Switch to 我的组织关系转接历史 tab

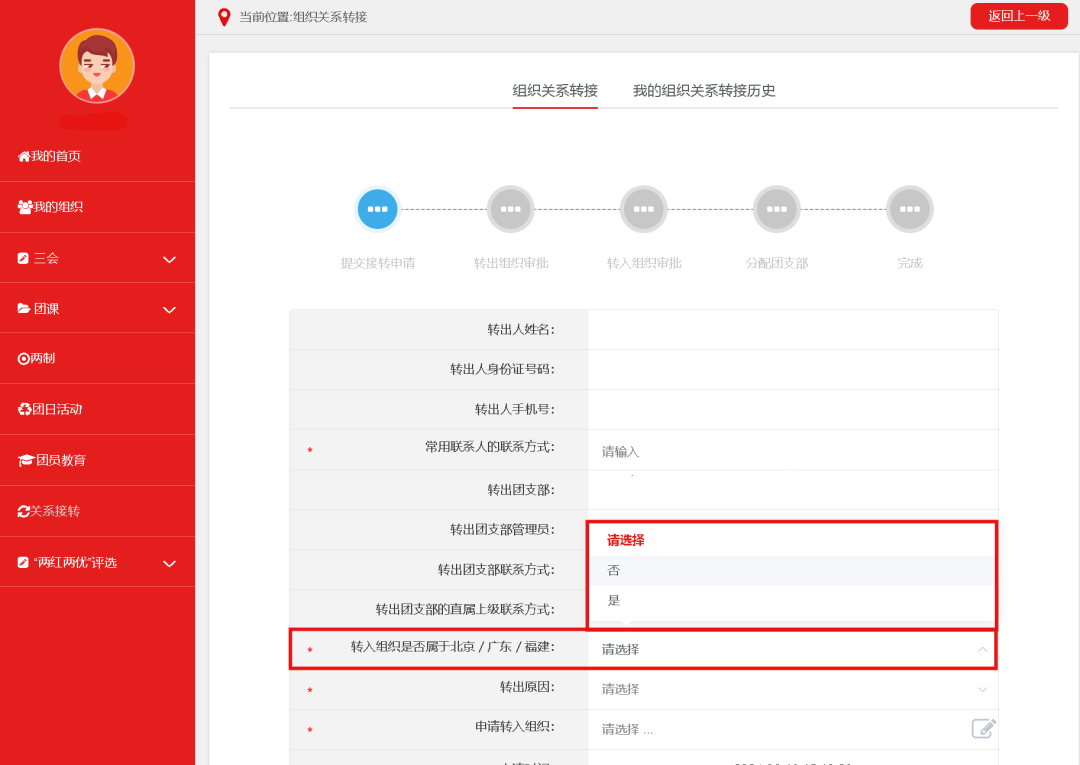pyautogui.click(x=704, y=91)
